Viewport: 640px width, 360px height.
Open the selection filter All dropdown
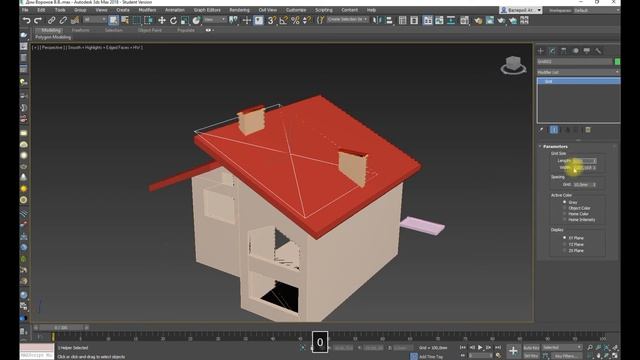point(95,20)
